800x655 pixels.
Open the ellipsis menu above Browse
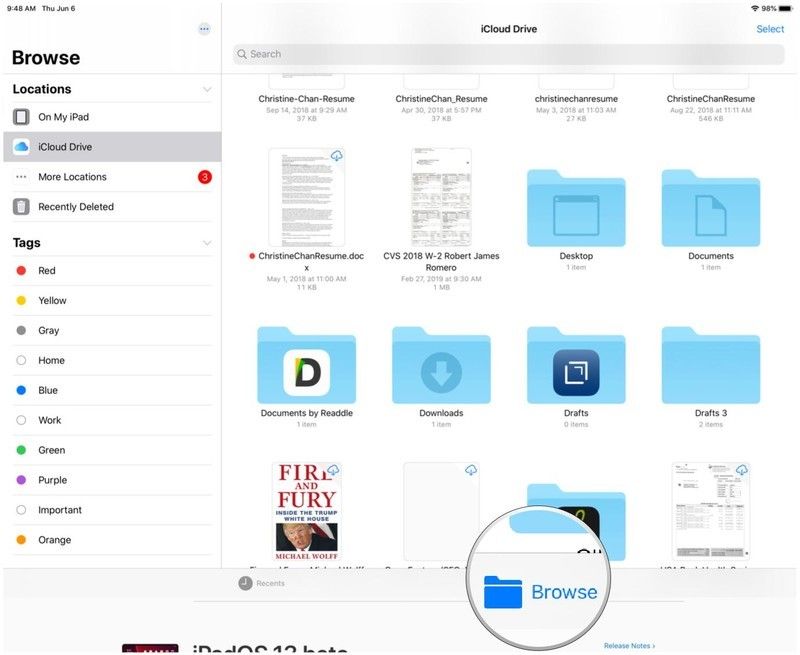[x=204, y=29]
